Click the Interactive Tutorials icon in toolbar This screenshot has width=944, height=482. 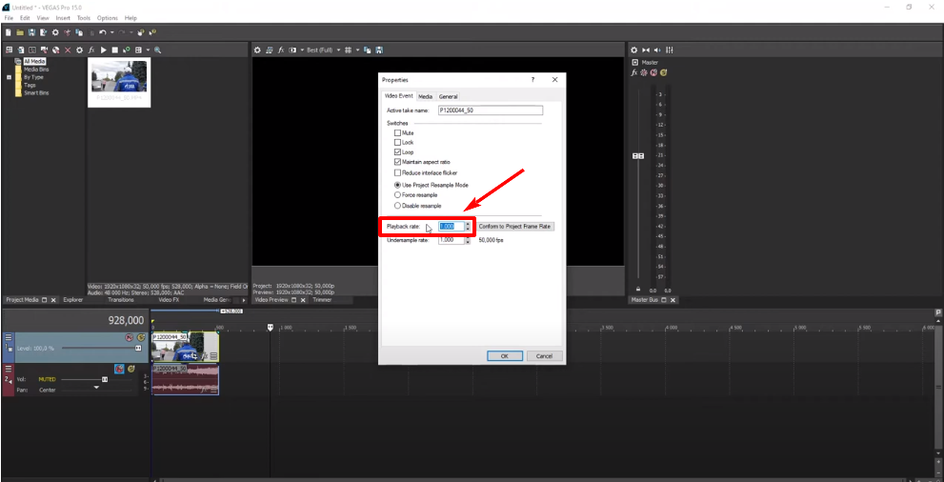click(141, 32)
